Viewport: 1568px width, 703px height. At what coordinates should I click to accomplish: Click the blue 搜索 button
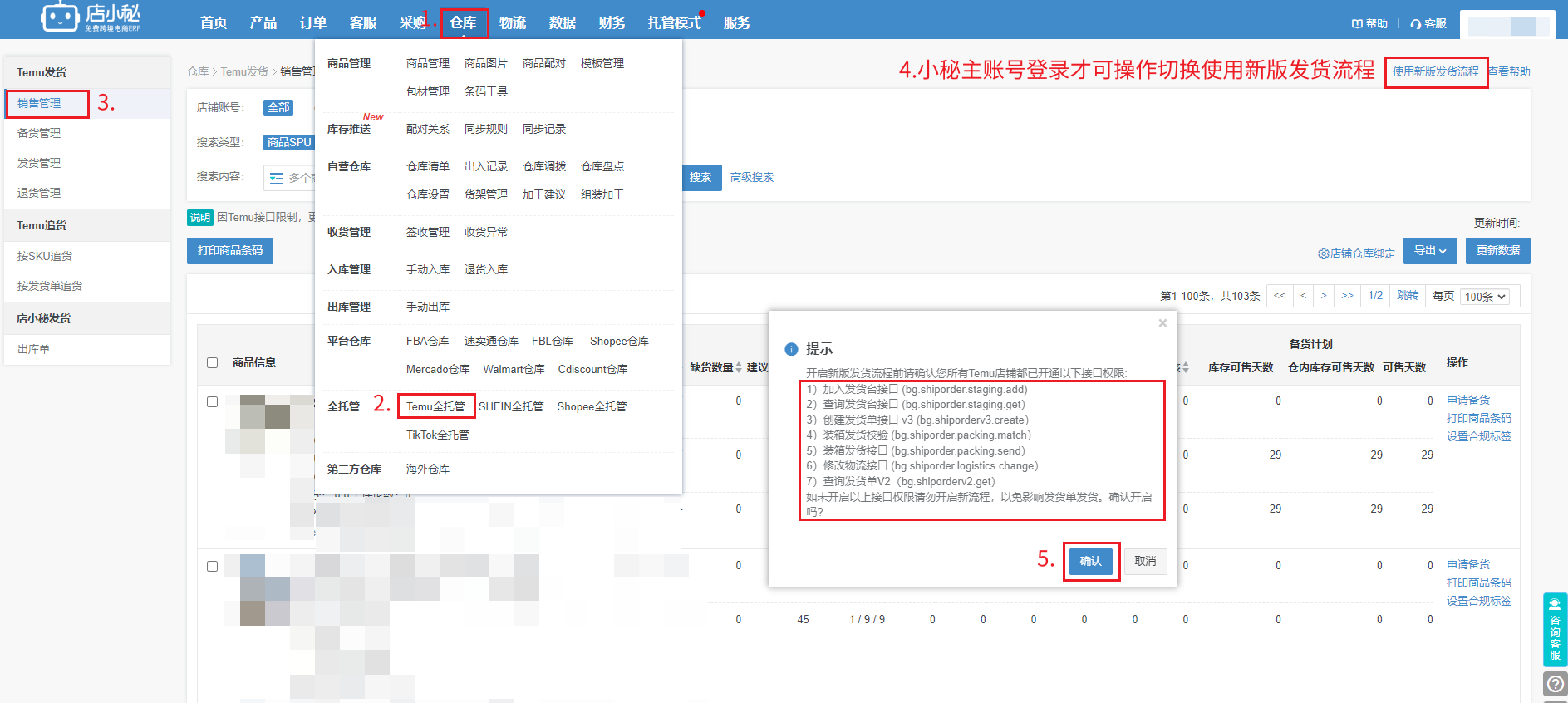pos(700,177)
